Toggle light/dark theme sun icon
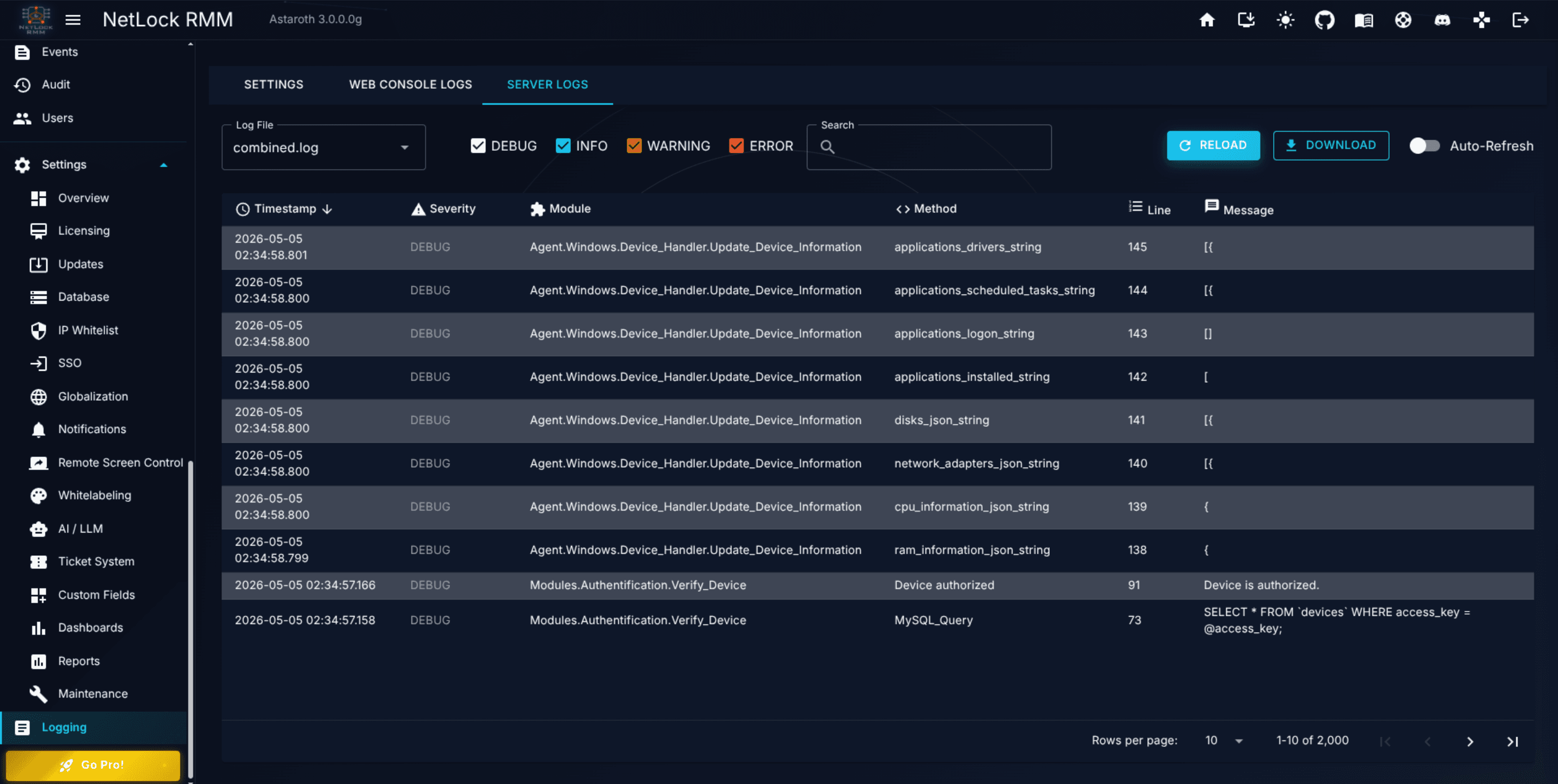 click(1285, 20)
